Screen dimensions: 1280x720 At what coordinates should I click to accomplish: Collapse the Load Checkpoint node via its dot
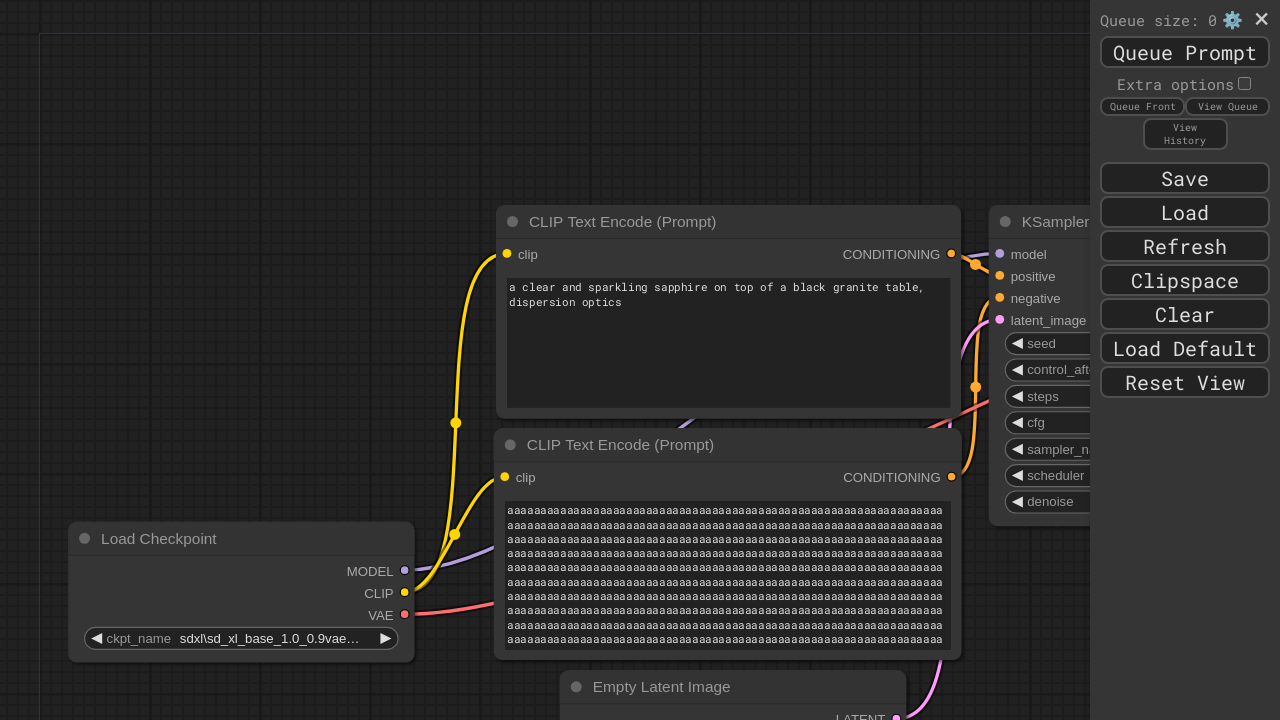[85, 539]
